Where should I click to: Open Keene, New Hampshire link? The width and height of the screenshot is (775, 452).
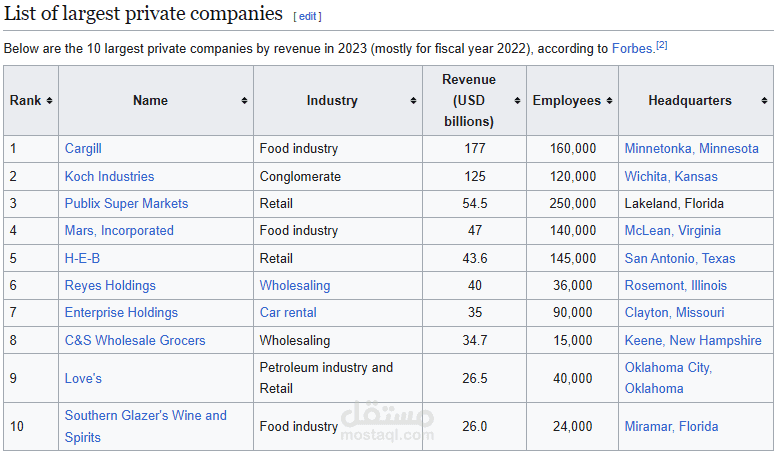coord(693,340)
